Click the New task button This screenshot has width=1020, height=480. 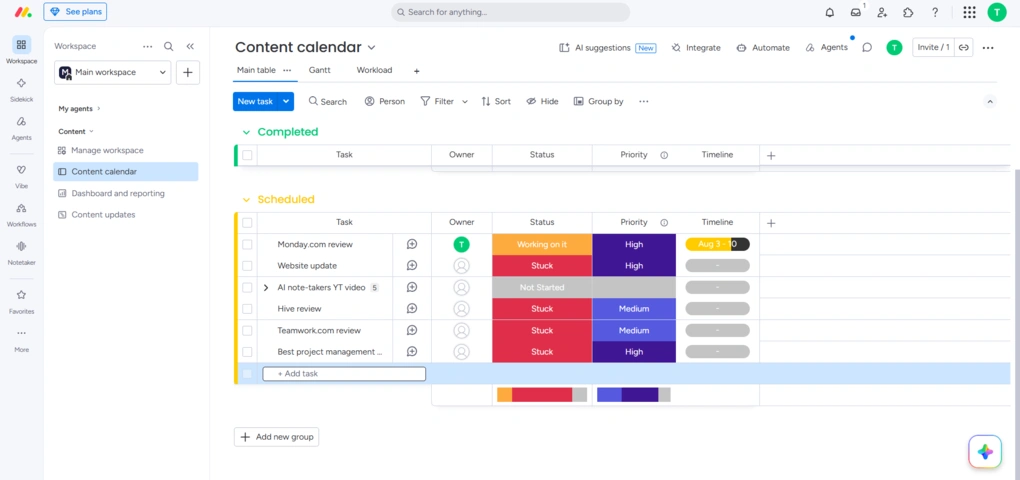[x=255, y=101]
